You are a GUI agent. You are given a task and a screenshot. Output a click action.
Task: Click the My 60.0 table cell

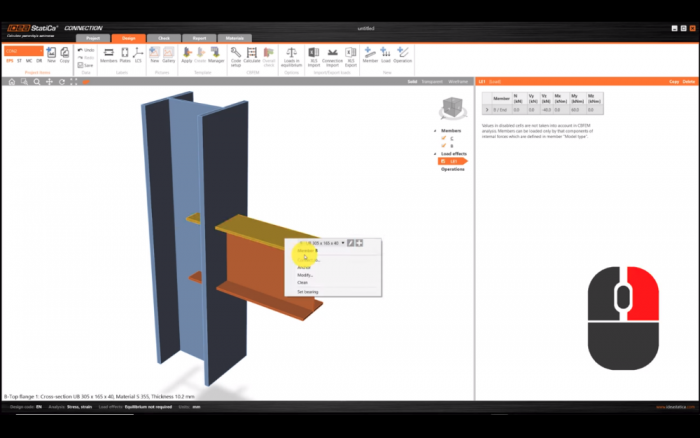click(577, 109)
